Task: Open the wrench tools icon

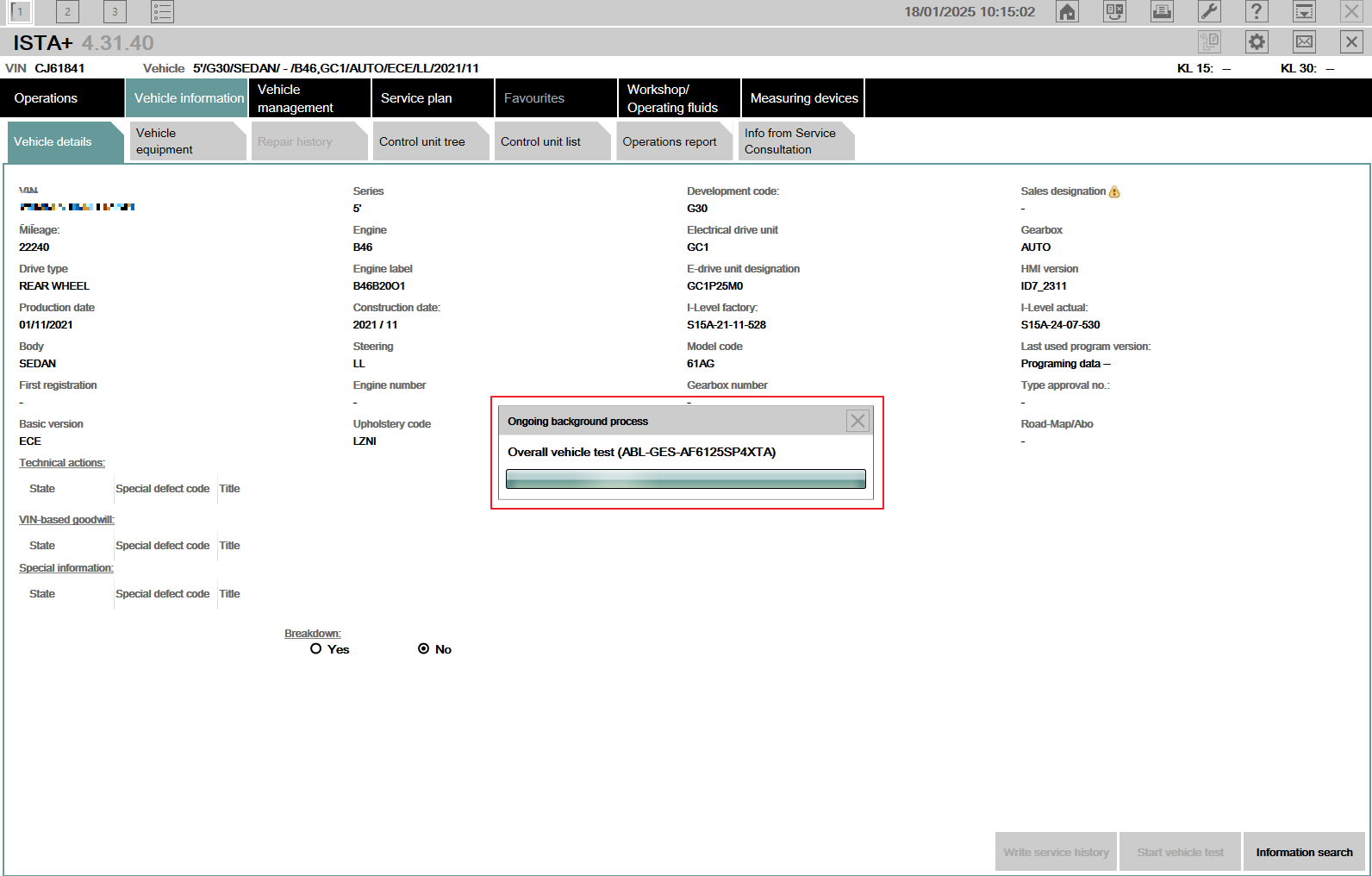Action: click(x=1209, y=11)
